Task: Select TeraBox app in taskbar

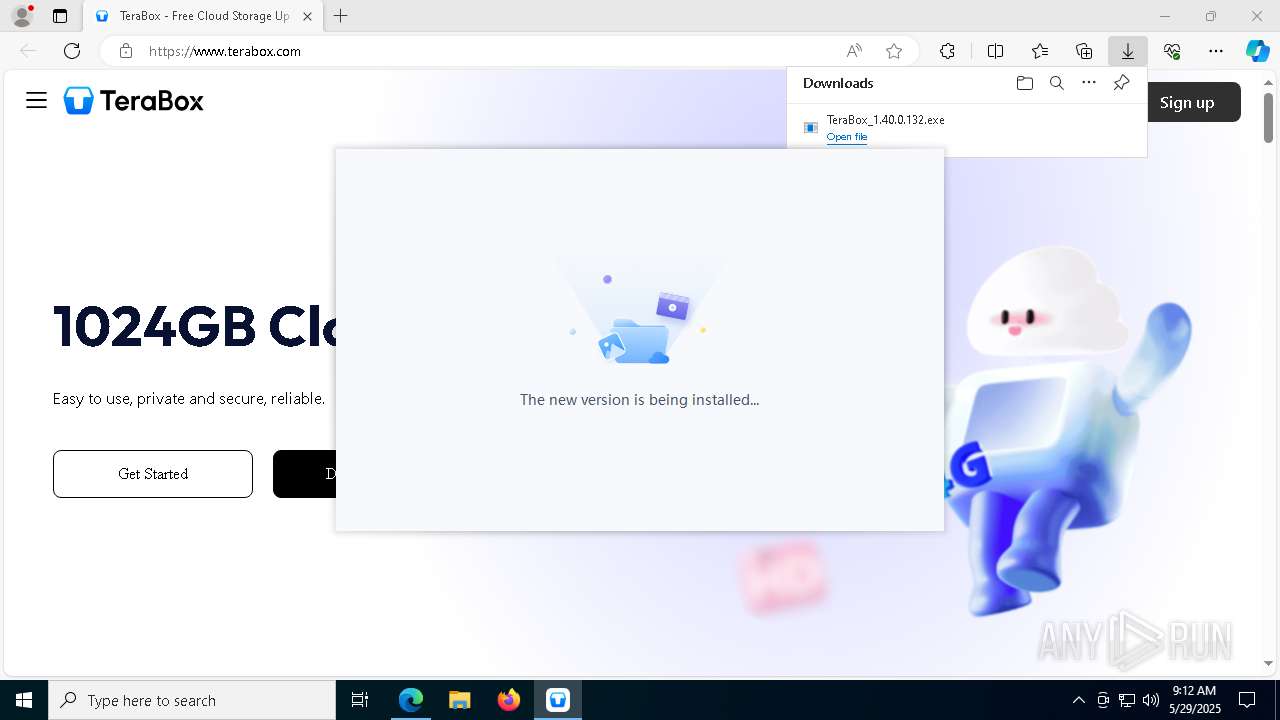Action: [x=558, y=700]
